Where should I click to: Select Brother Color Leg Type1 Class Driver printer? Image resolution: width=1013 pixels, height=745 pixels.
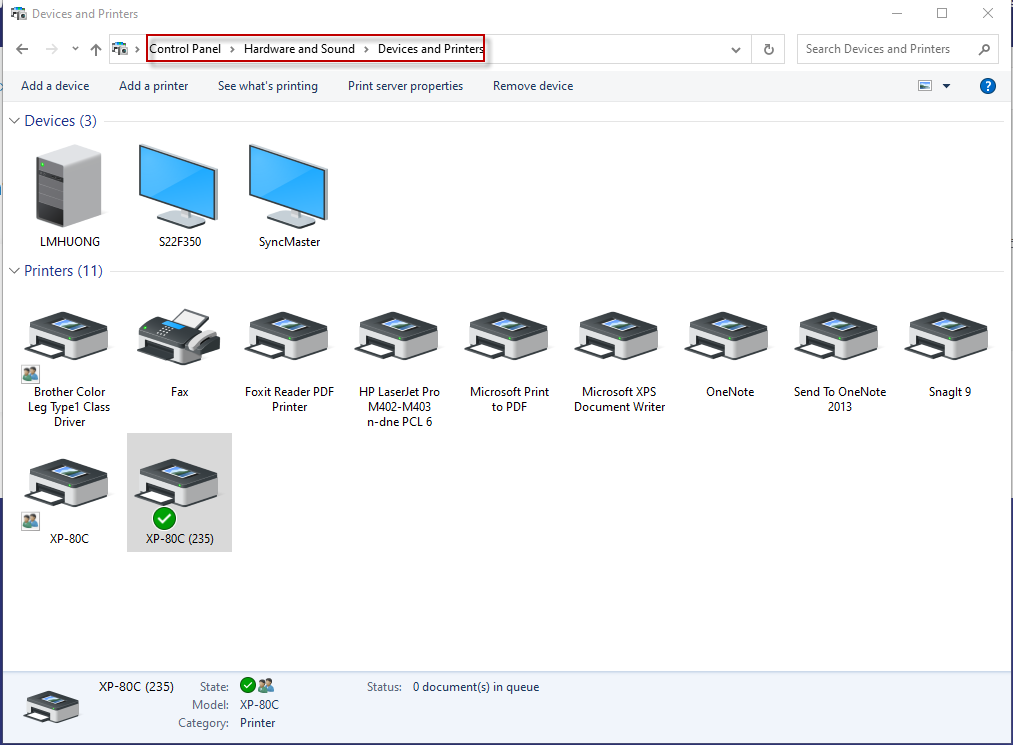(69, 336)
